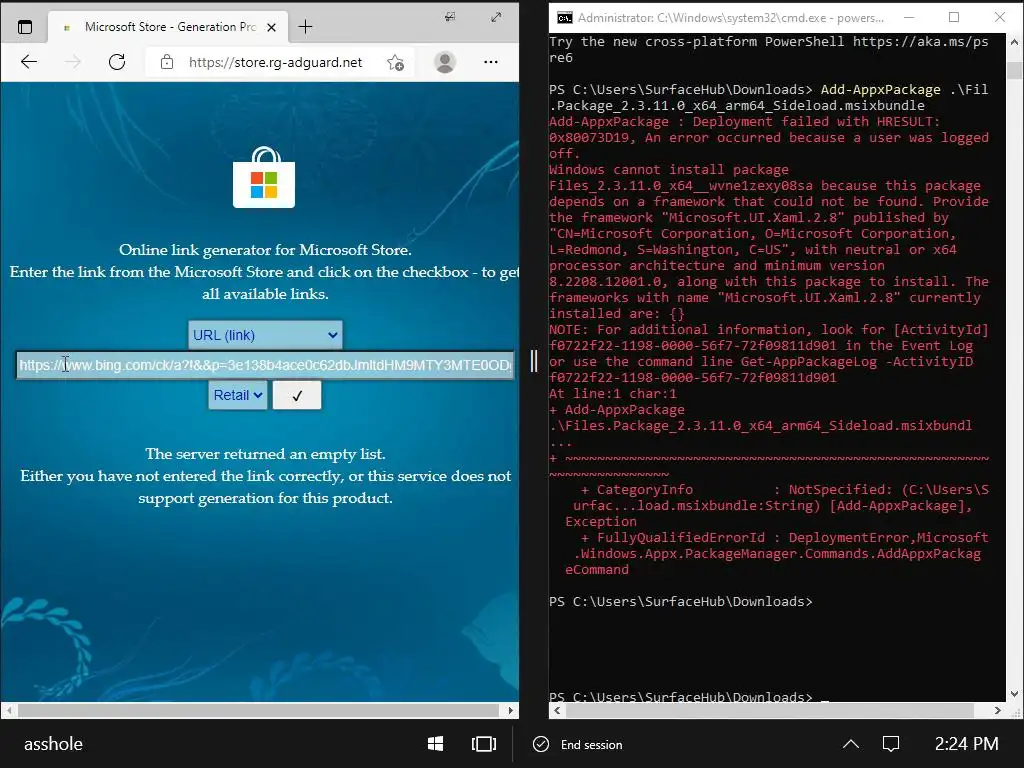Open a new tab in Edge
1024x768 pixels.
305,27
